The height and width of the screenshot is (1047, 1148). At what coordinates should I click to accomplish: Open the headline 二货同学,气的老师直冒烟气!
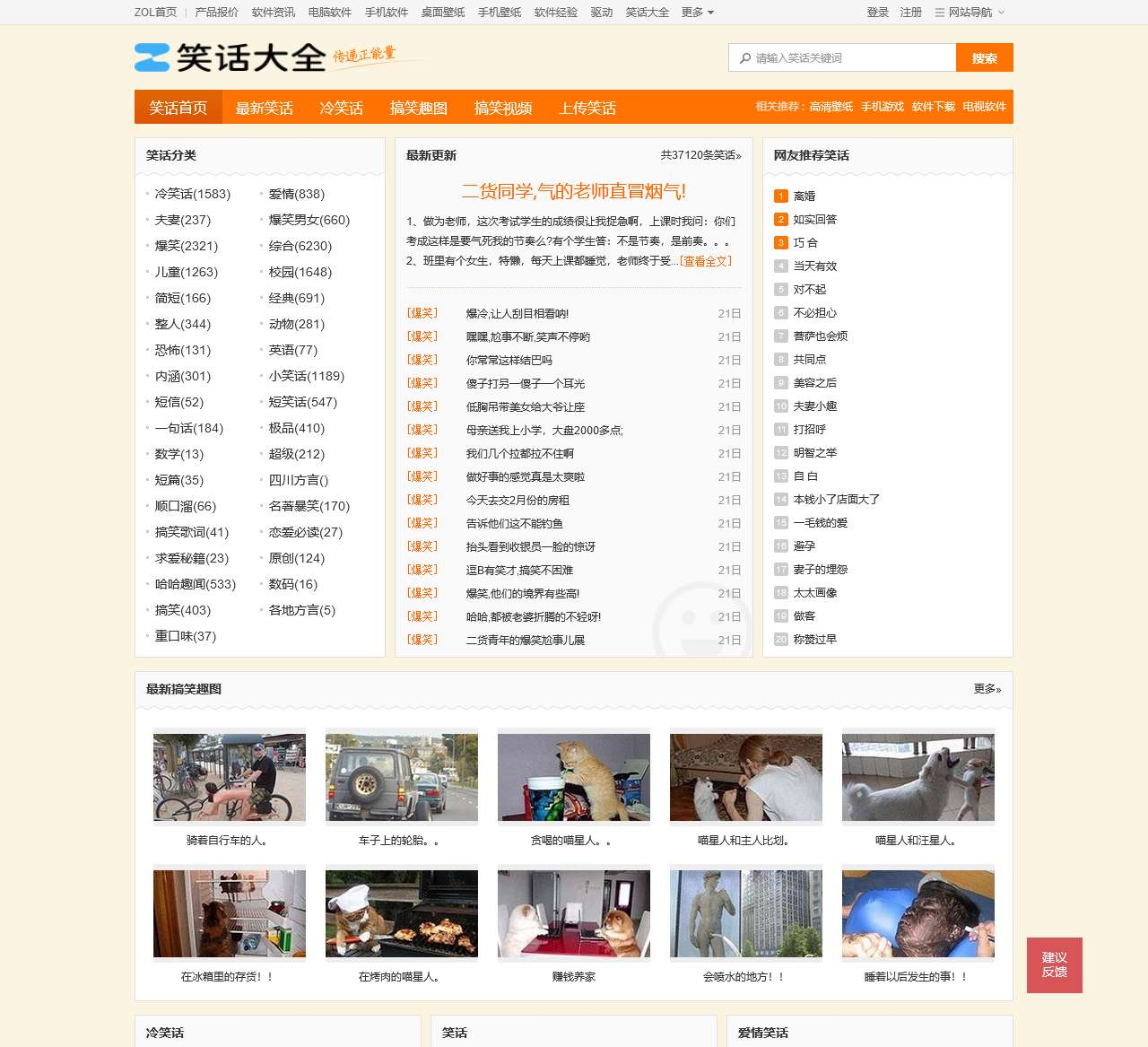tap(574, 191)
